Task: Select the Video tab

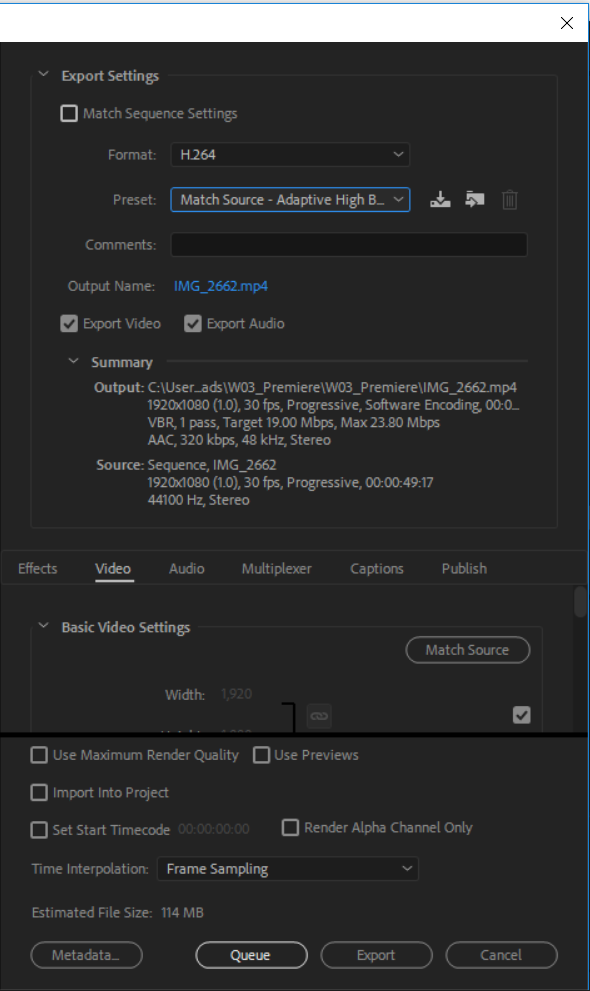Action: tap(113, 569)
